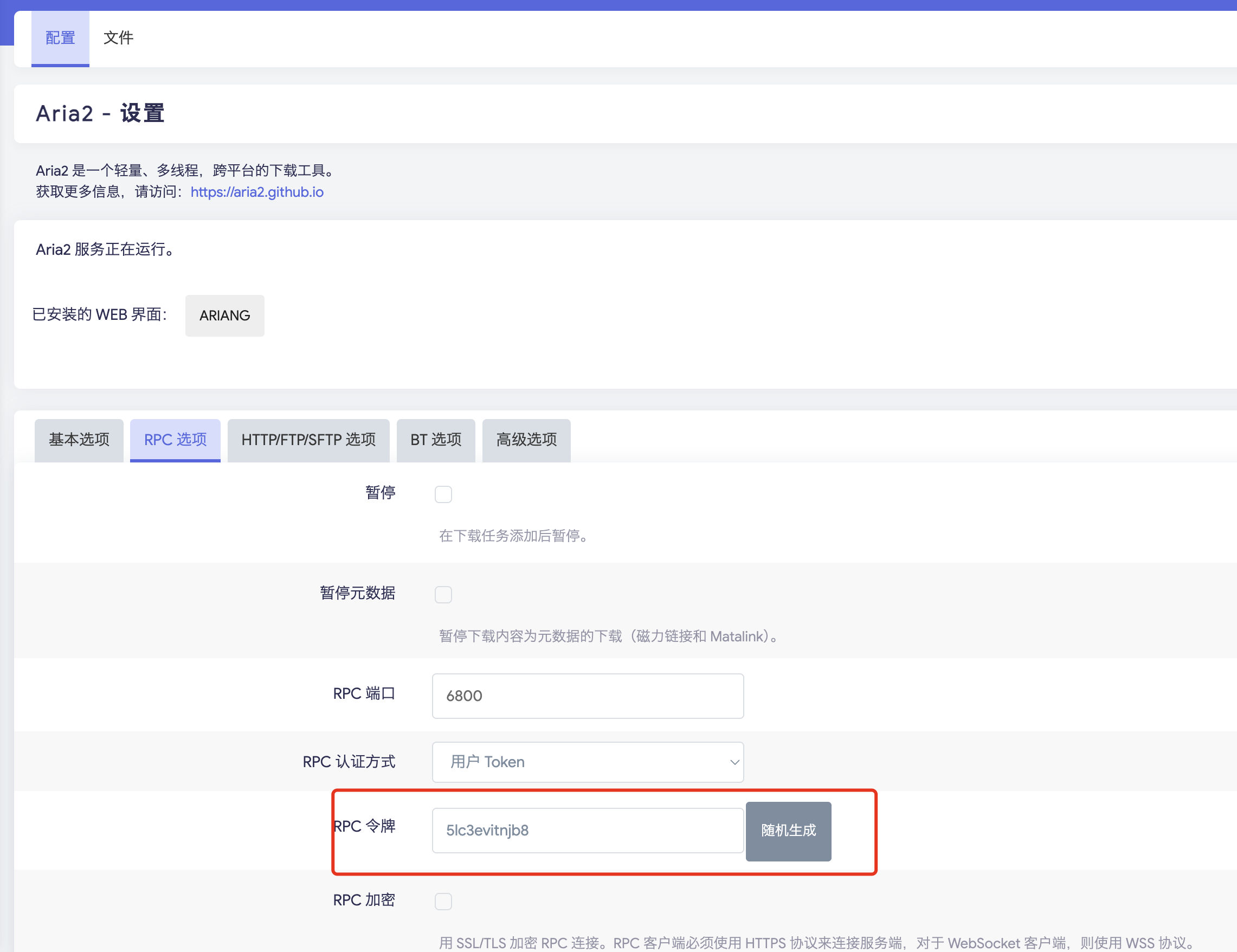Switch to the 文件 tab
The width and height of the screenshot is (1237, 952).
[118, 37]
